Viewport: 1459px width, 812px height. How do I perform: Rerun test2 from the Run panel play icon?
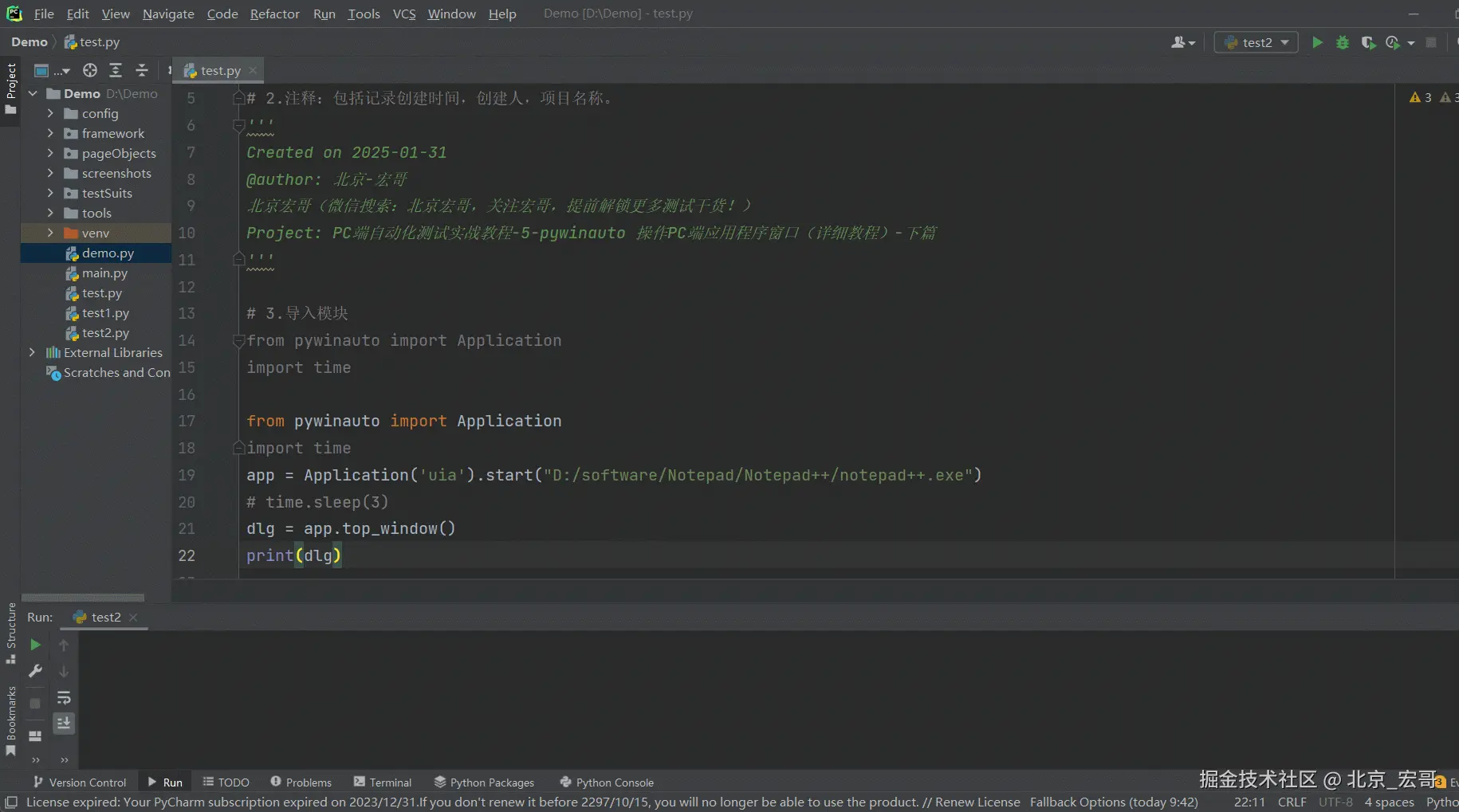point(35,645)
